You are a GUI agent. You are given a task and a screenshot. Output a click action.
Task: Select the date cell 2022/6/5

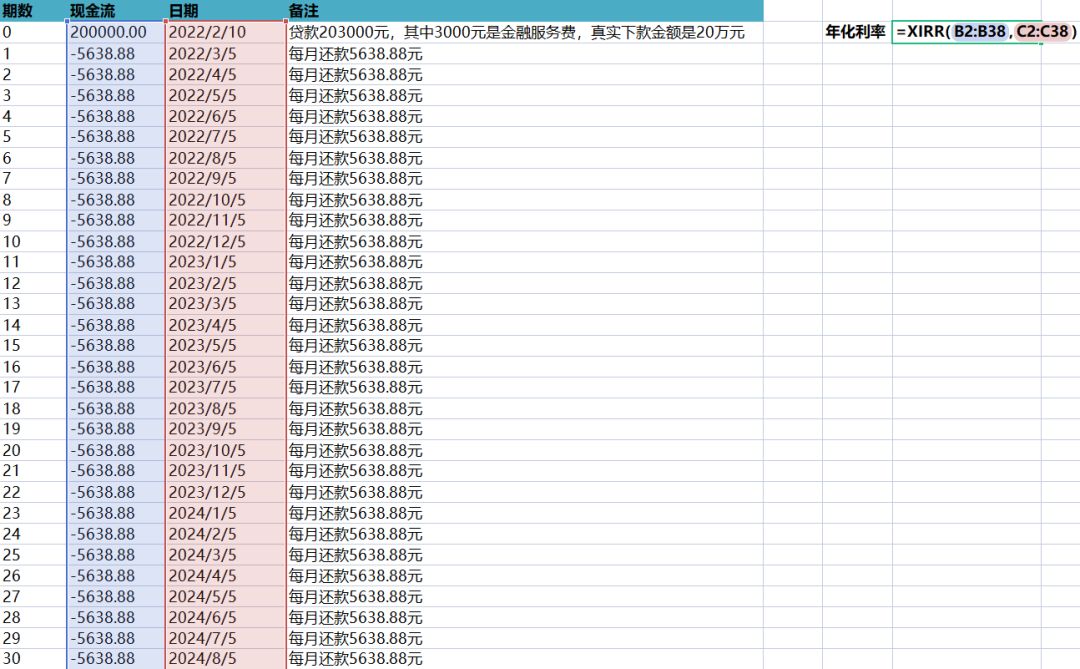[226, 116]
